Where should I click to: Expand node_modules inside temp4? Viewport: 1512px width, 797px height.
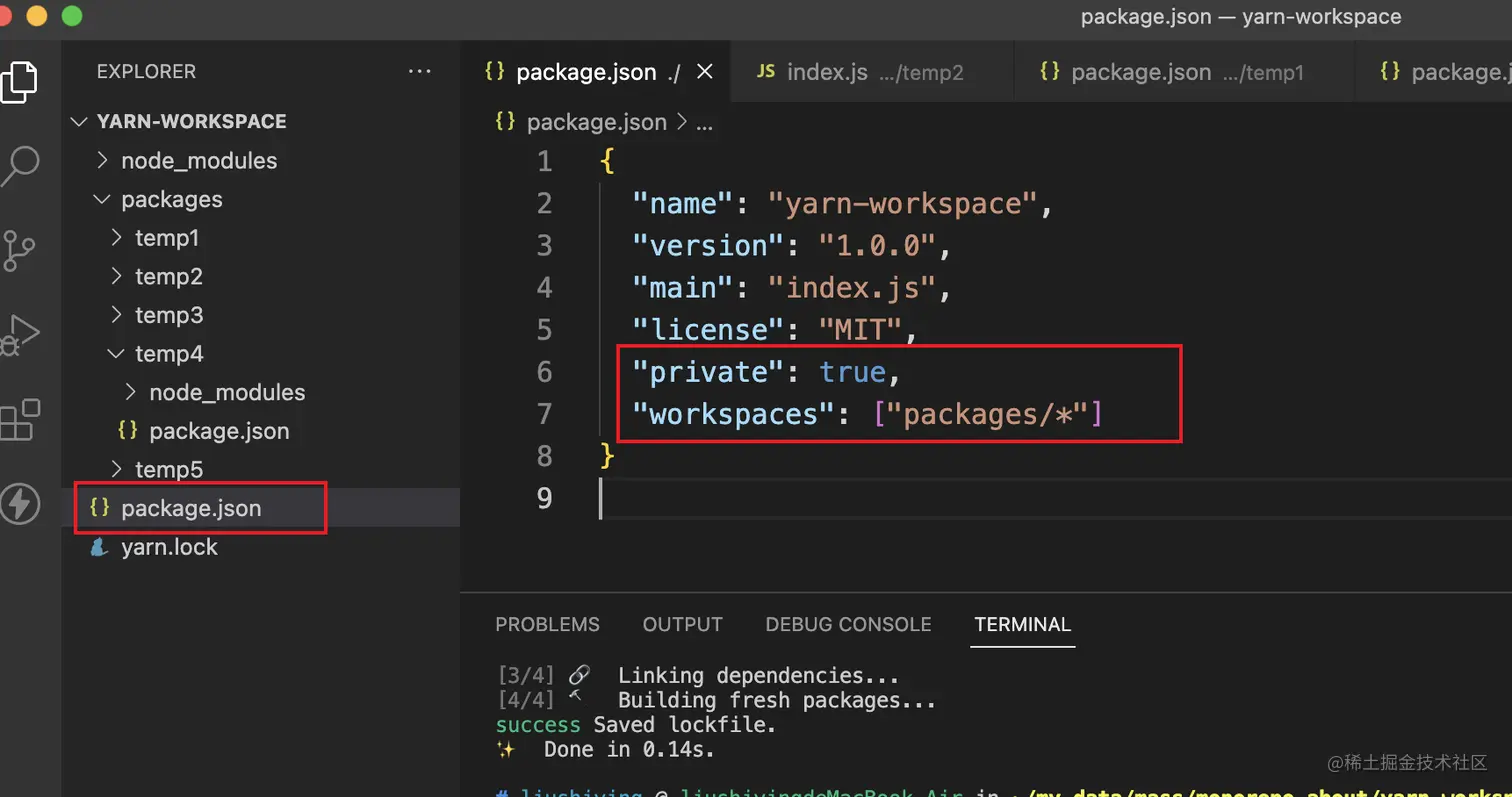[x=131, y=392]
